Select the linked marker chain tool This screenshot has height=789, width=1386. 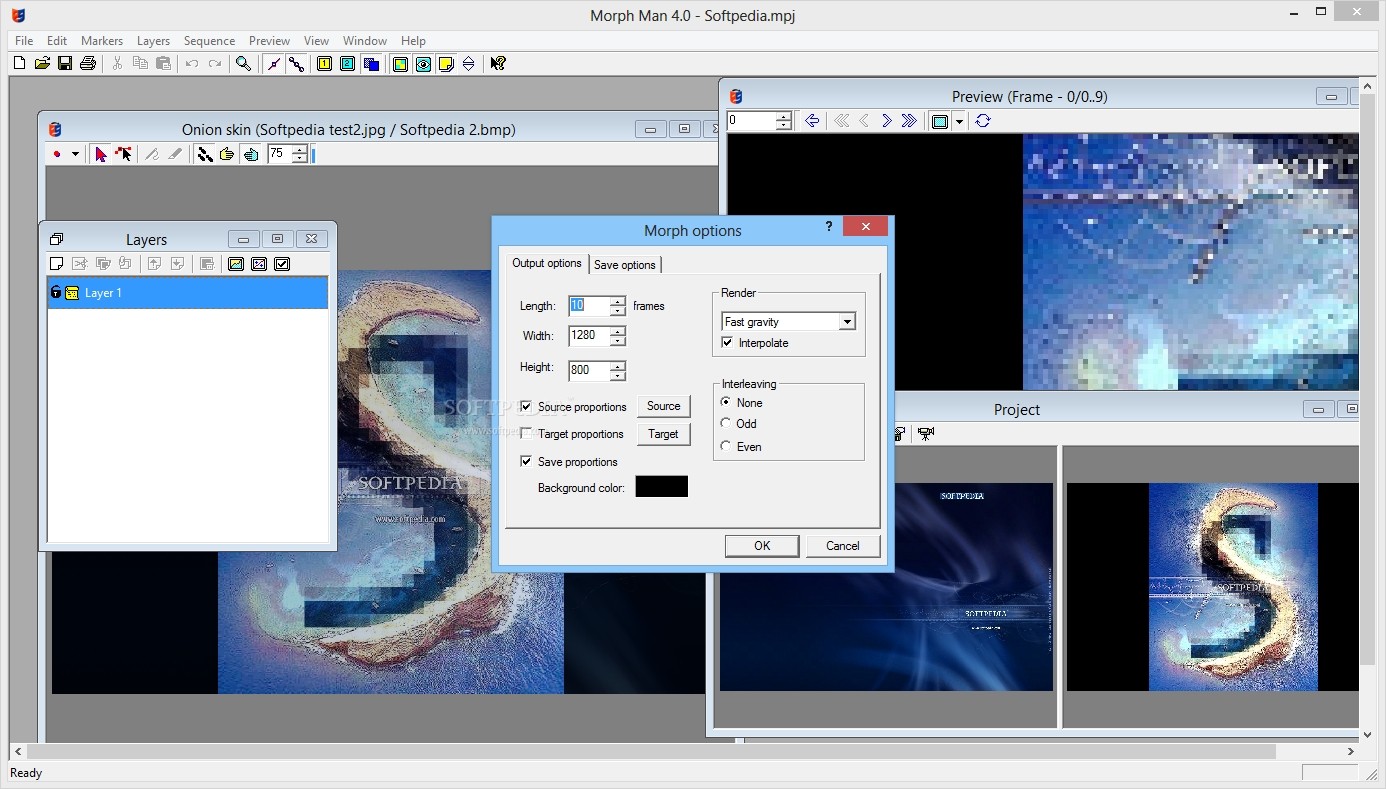pos(296,64)
